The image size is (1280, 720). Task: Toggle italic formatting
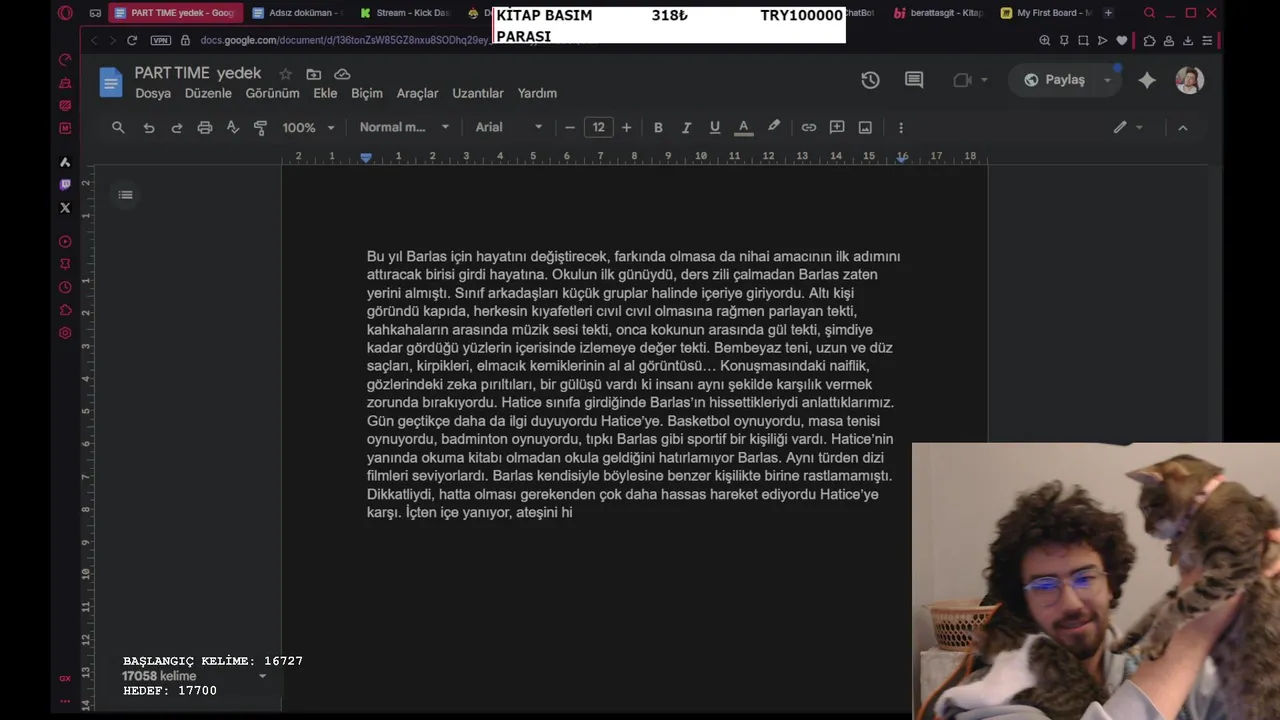point(686,127)
